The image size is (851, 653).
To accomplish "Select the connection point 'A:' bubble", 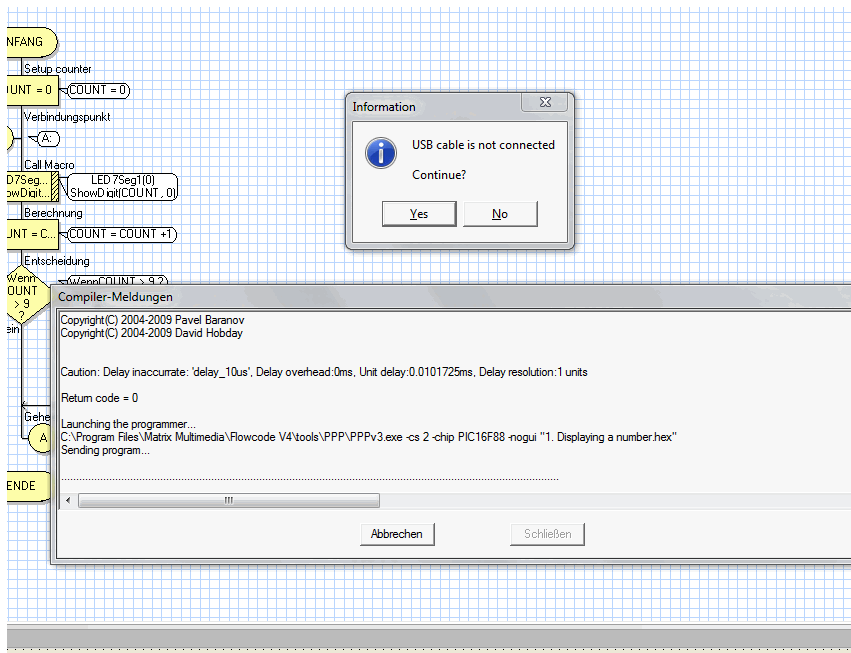I will click(48, 139).
